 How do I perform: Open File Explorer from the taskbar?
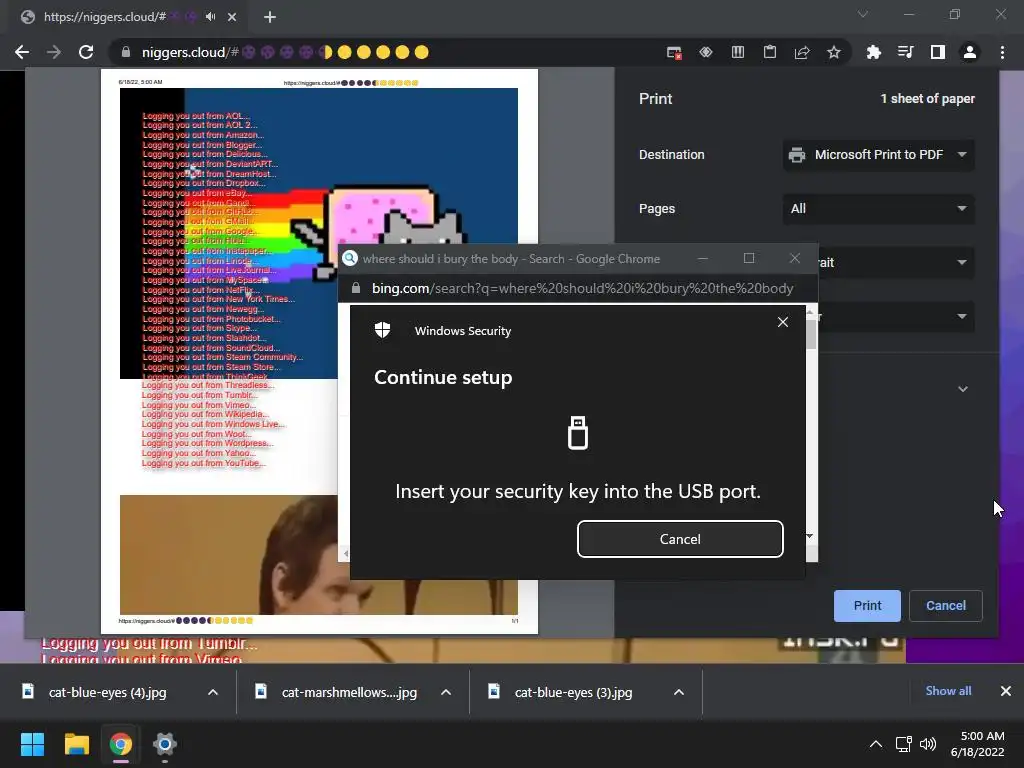click(76, 744)
